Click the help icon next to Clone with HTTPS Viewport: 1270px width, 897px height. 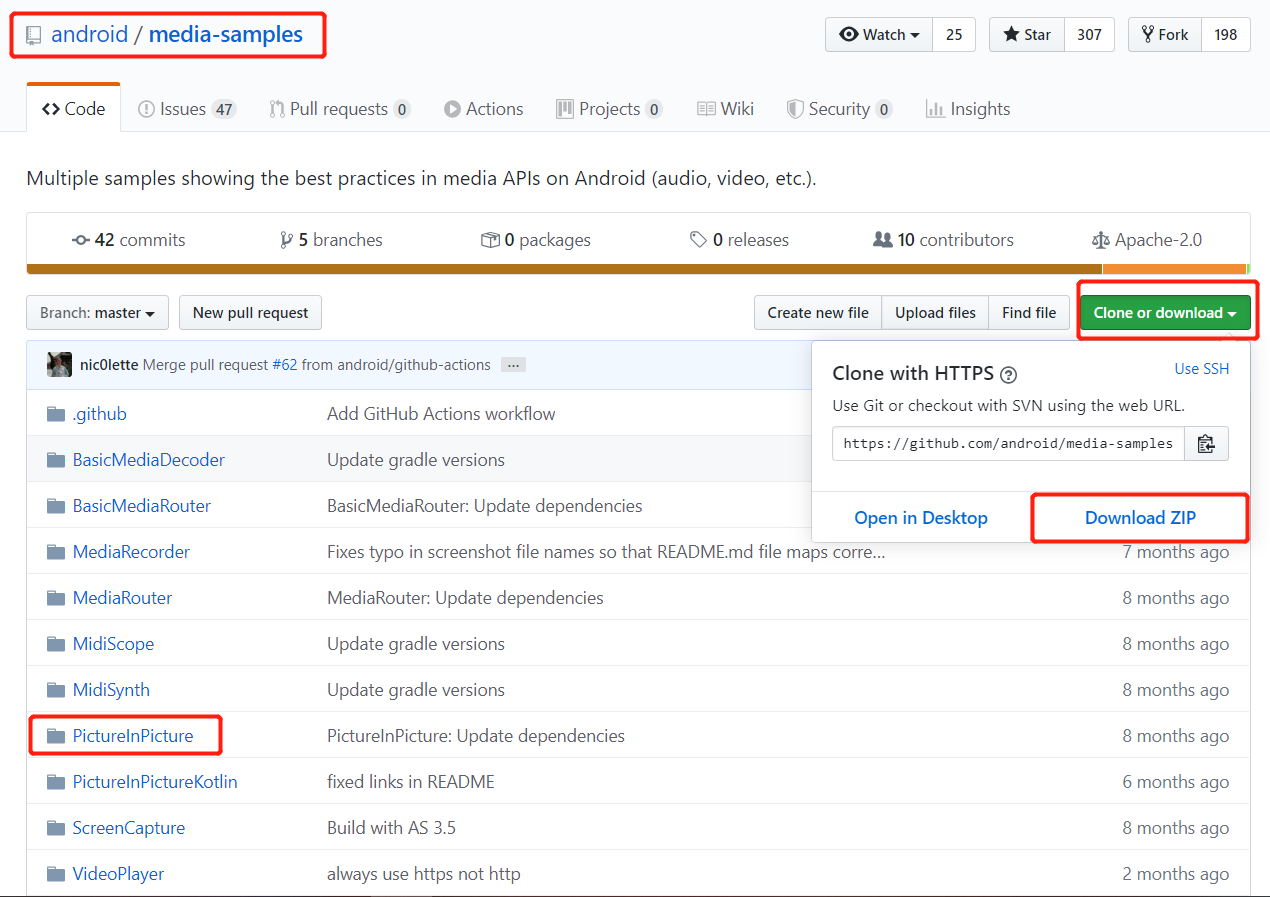click(x=1009, y=375)
